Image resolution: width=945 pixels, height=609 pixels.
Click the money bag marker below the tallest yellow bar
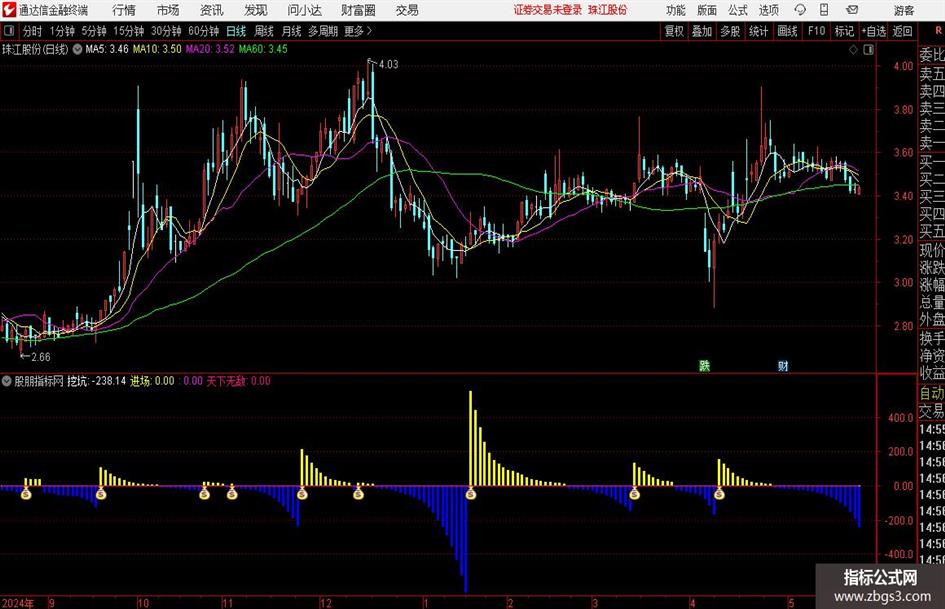point(471,494)
